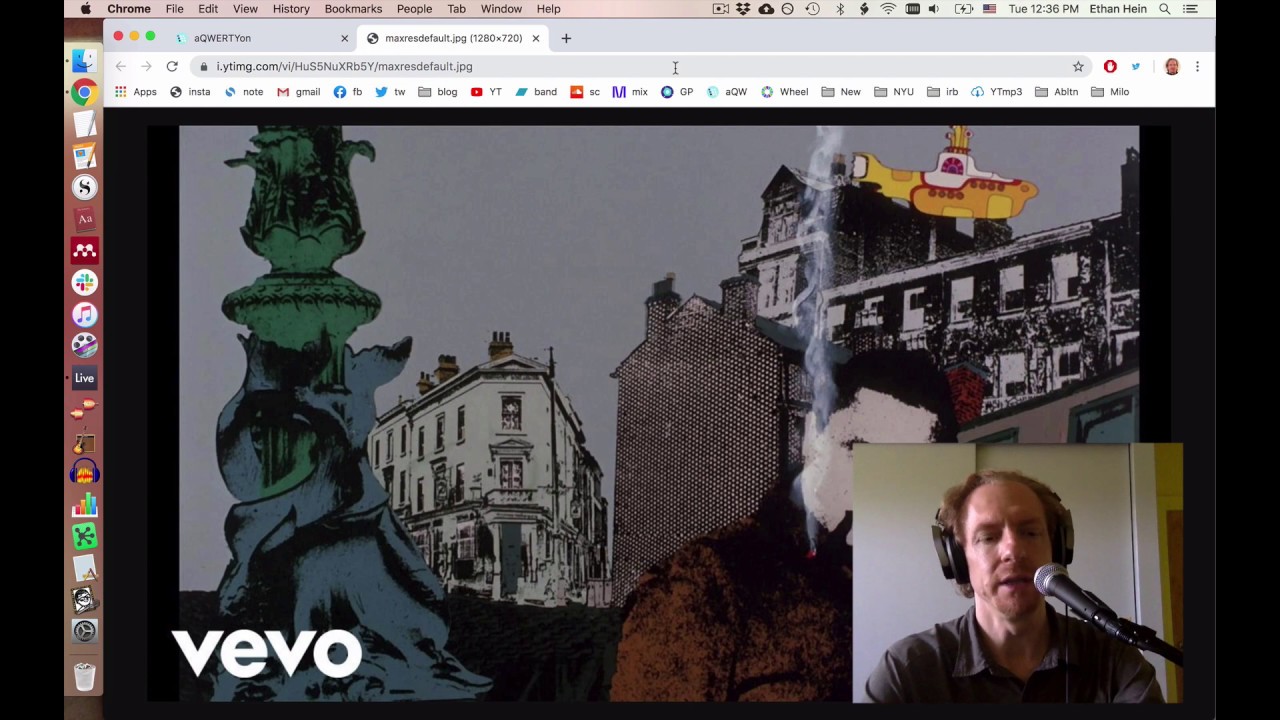Select the maxresdefault.jpg tab
1280x720 pixels.
click(x=453, y=38)
